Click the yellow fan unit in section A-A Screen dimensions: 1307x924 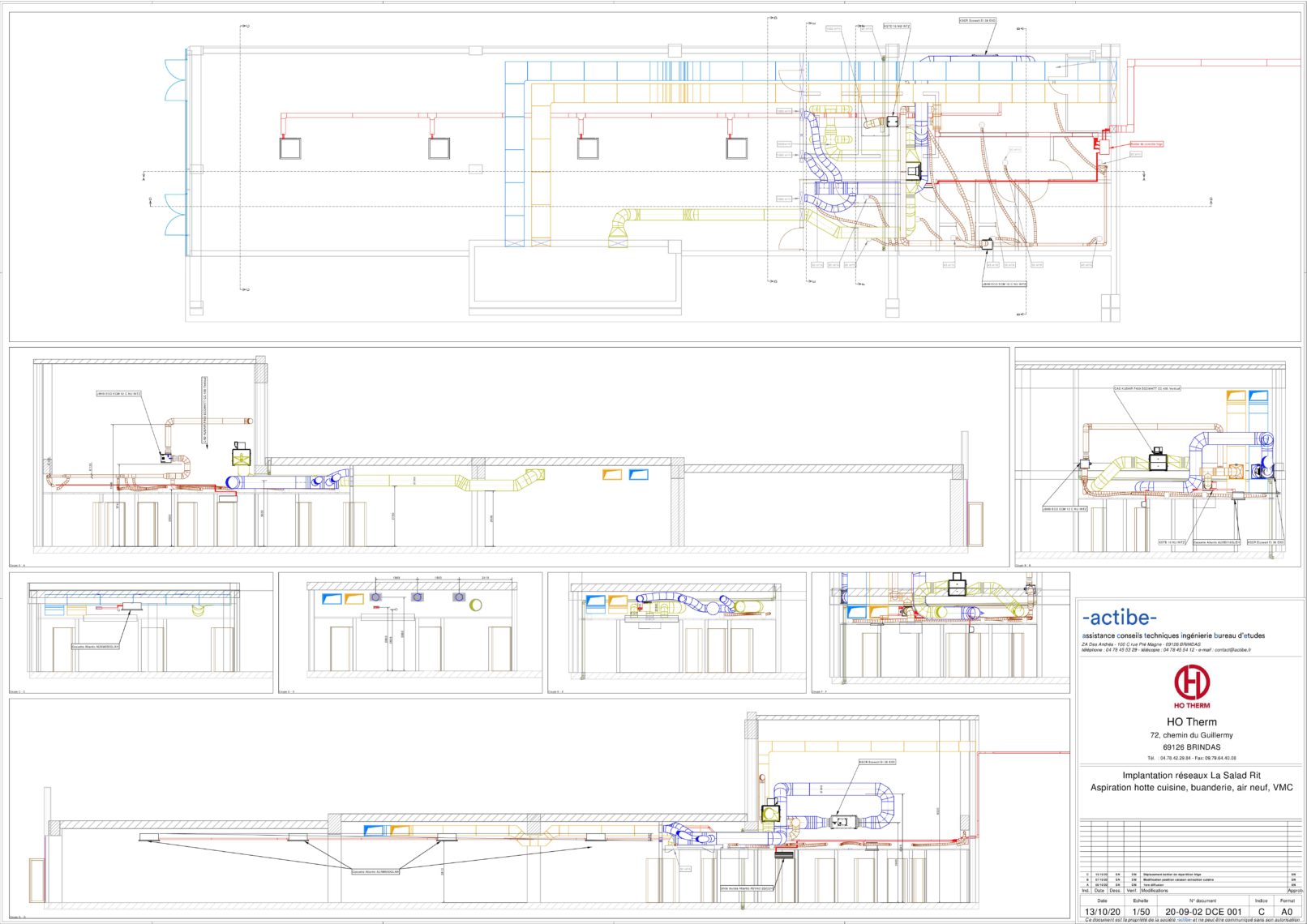point(242,456)
